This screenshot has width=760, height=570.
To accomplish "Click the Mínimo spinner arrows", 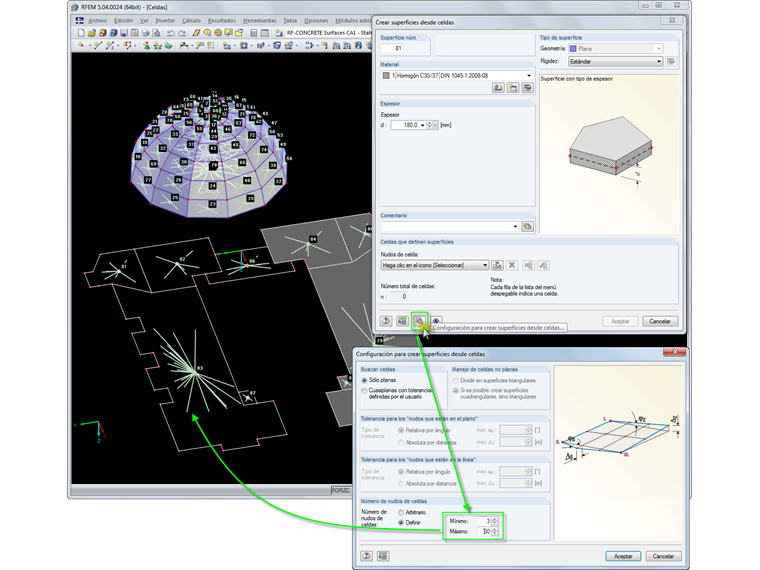I will pyautogui.click(x=494, y=521).
